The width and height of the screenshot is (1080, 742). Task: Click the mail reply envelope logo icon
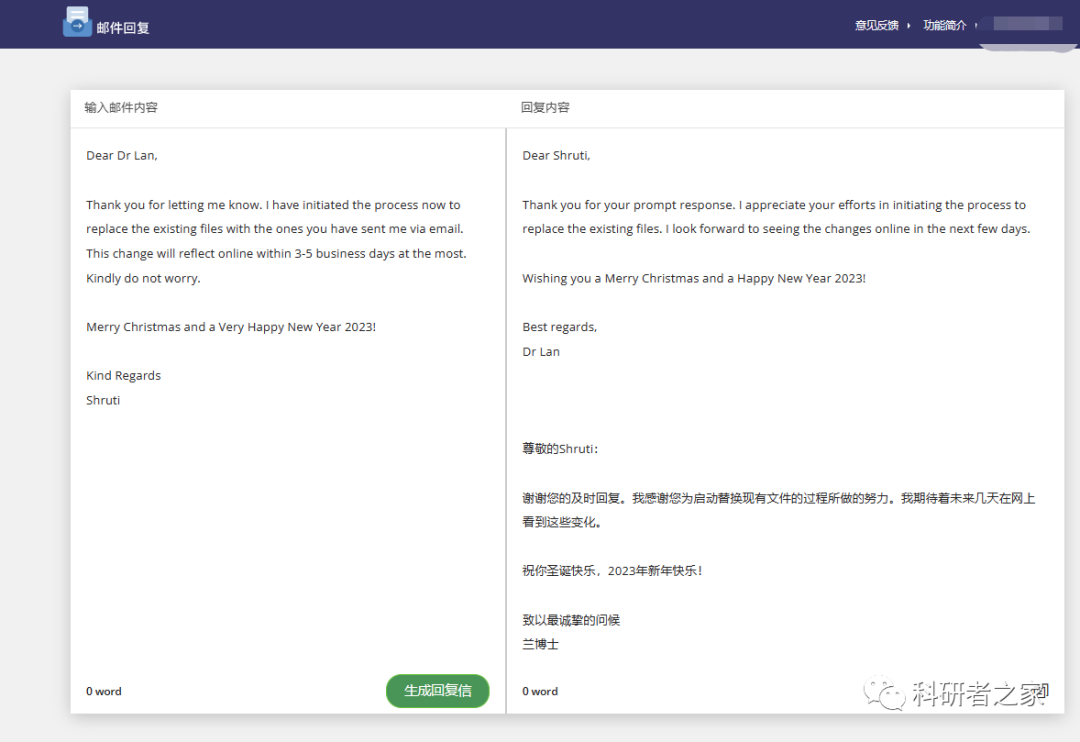(77, 22)
